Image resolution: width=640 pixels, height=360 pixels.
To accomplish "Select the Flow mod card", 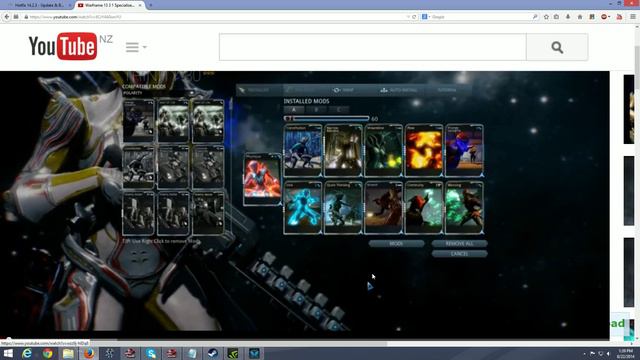I will coord(424,150).
